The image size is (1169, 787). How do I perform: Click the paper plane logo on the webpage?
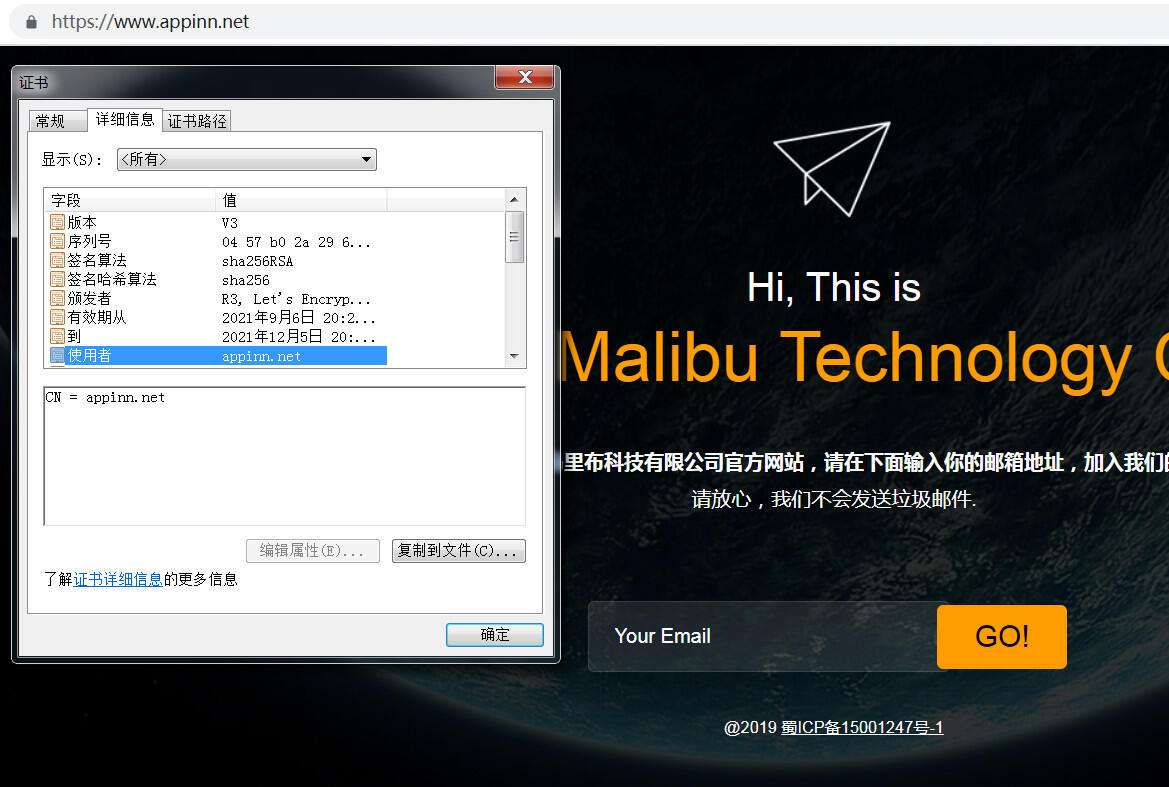point(833,168)
